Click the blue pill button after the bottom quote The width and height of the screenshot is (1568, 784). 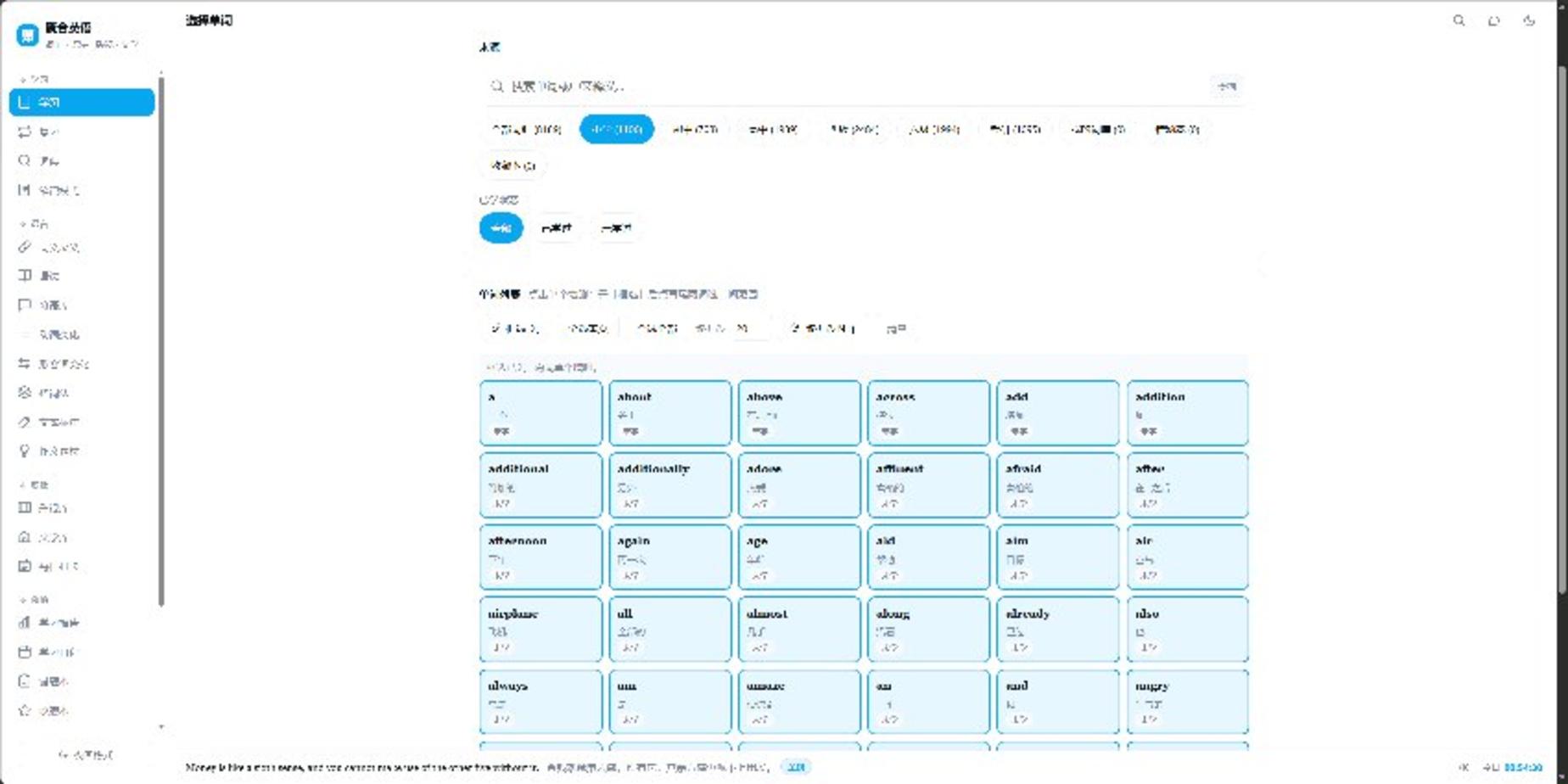click(x=796, y=767)
